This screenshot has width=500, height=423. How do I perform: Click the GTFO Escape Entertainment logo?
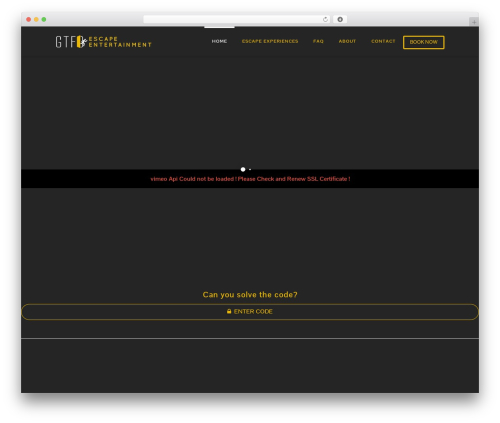tap(103, 42)
